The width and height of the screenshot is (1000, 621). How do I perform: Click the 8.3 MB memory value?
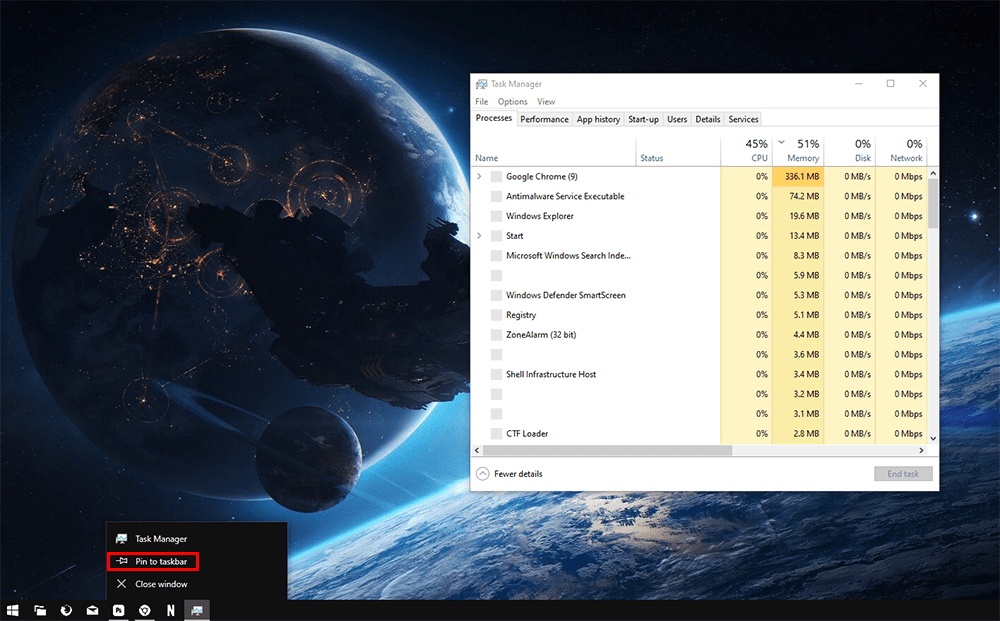[806, 256]
